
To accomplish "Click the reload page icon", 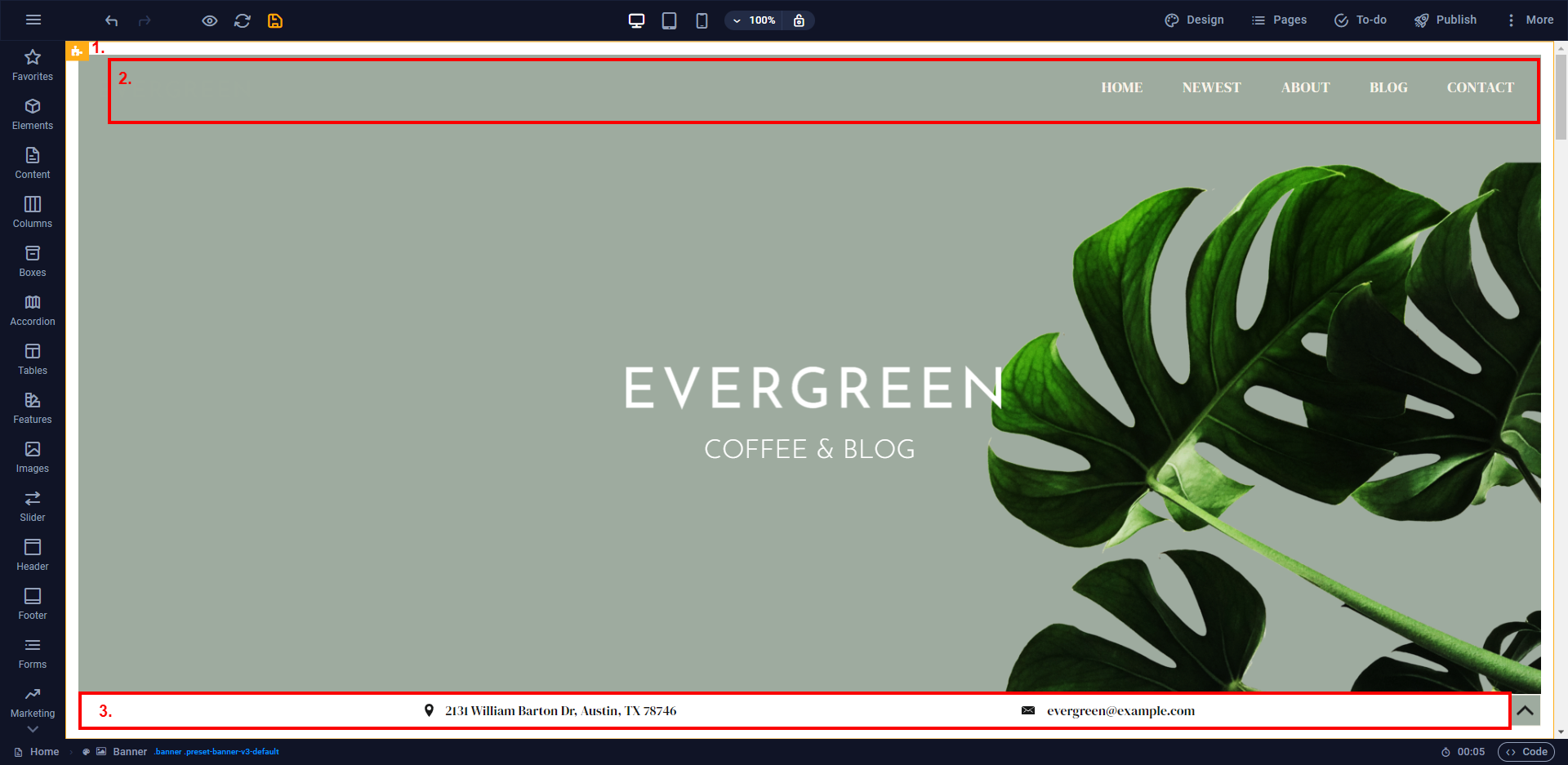I will pyautogui.click(x=243, y=20).
